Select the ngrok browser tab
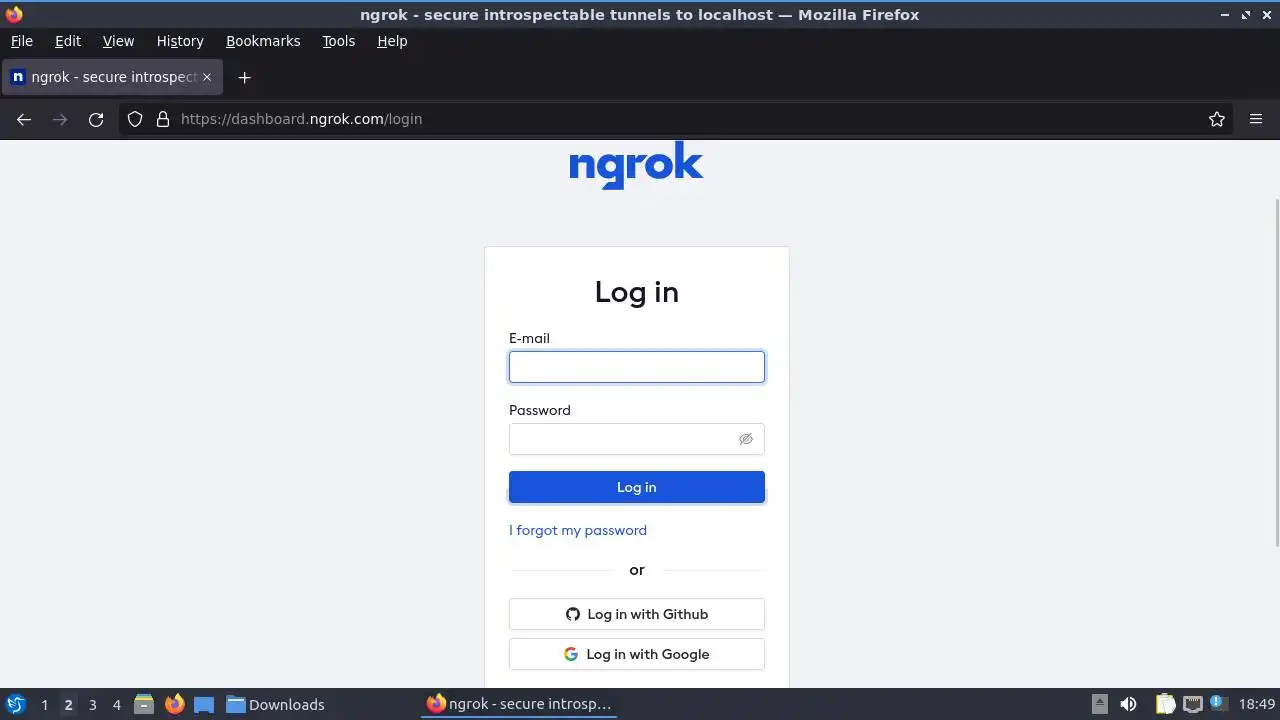 tap(111, 77)
